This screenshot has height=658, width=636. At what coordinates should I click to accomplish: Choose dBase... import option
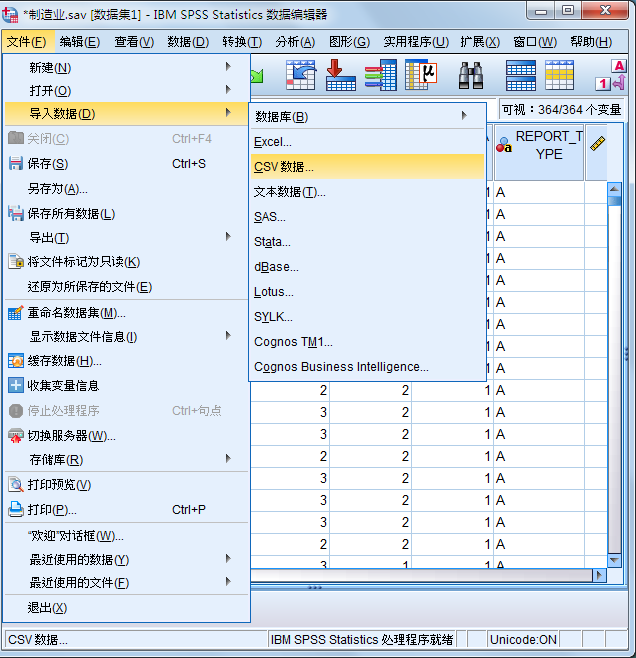coord(368,267)
